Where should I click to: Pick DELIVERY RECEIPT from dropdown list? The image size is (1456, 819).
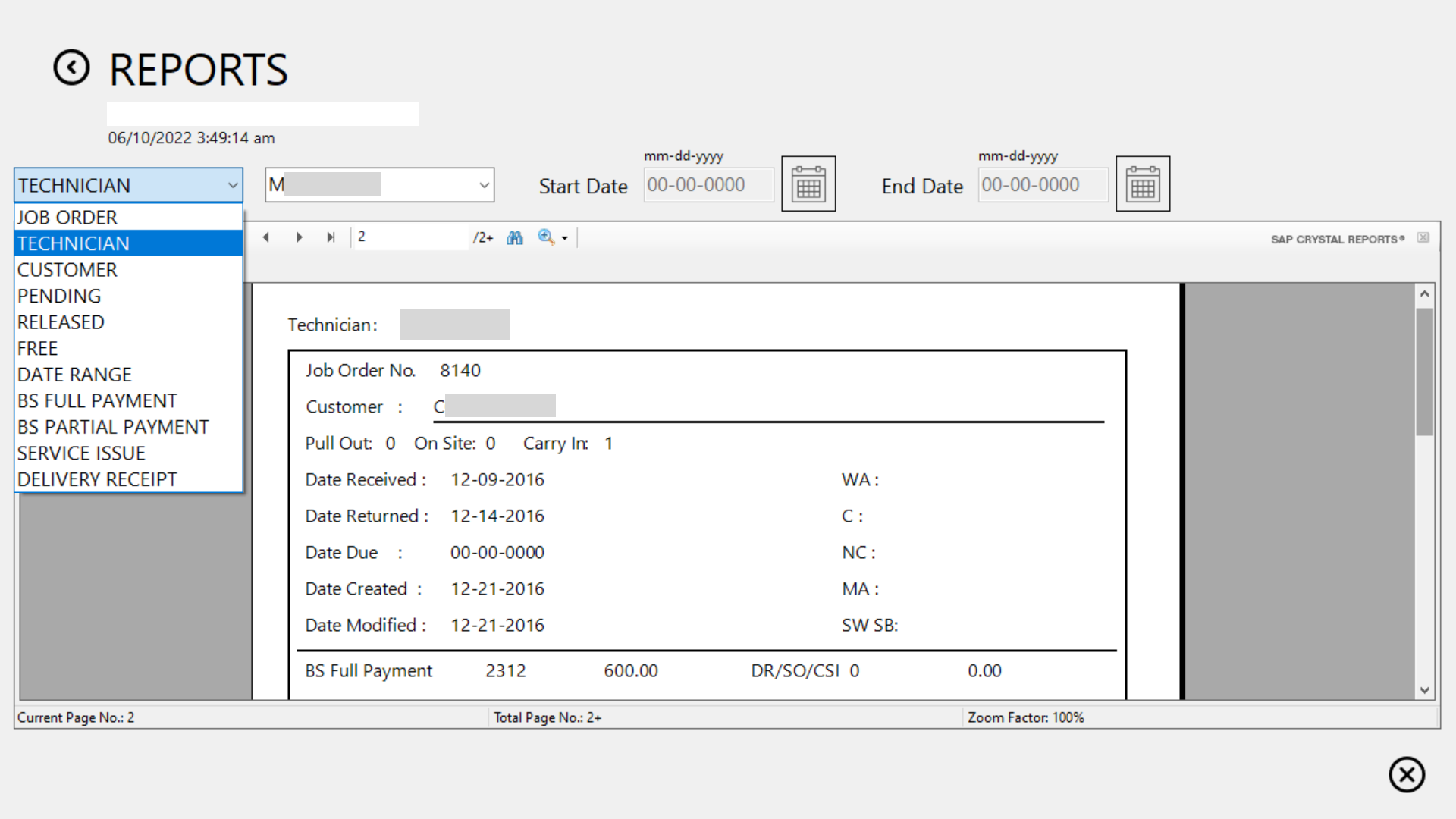click(x=97, y=479)
